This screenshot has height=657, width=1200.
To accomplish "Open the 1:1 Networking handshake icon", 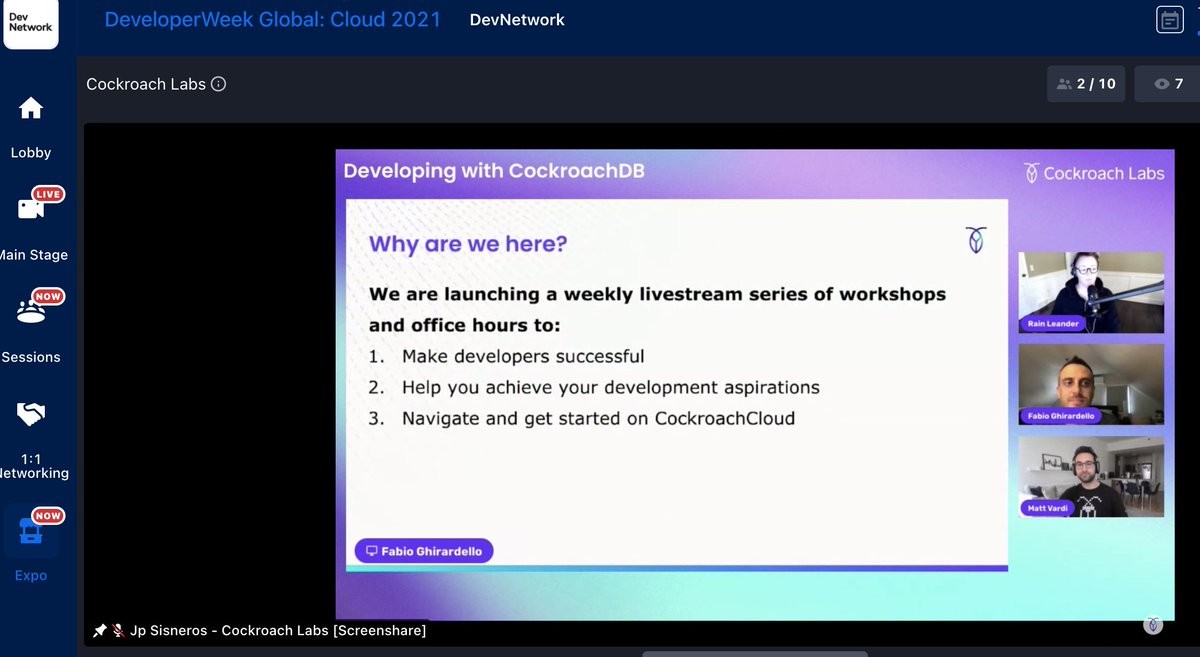I will (x=31, y=413).
